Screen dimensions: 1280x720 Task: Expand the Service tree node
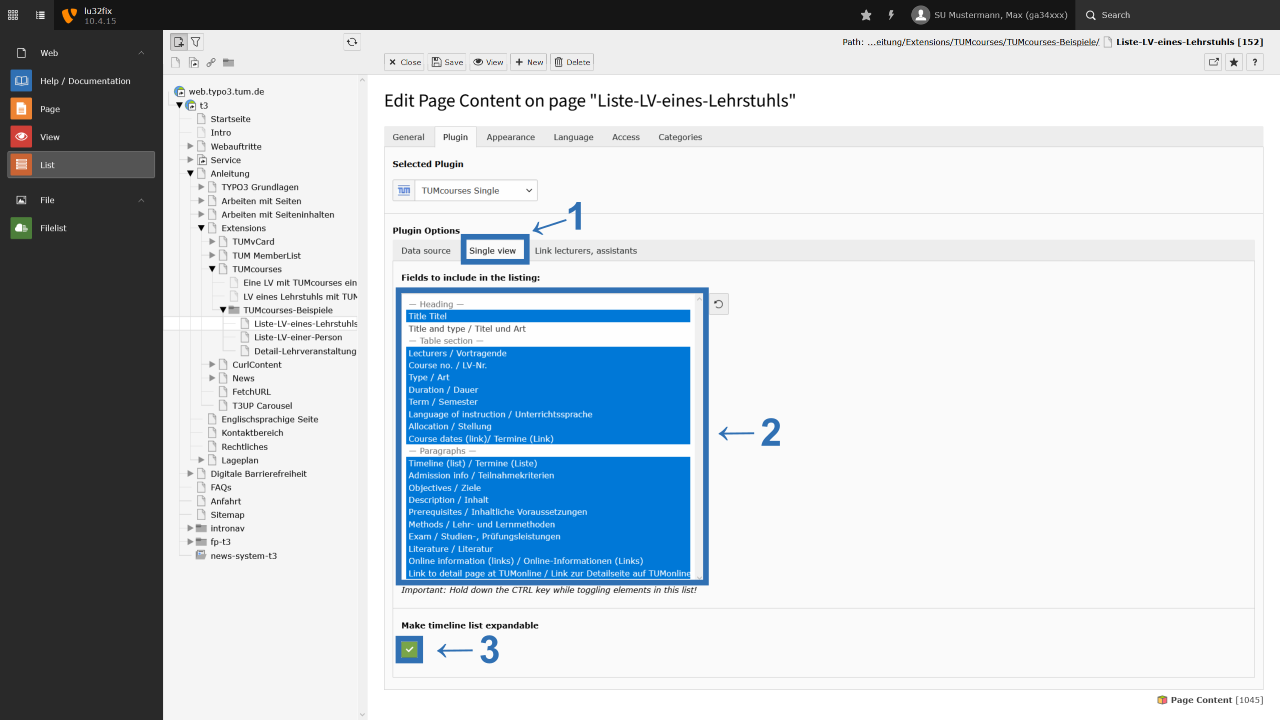coord(190,160)
